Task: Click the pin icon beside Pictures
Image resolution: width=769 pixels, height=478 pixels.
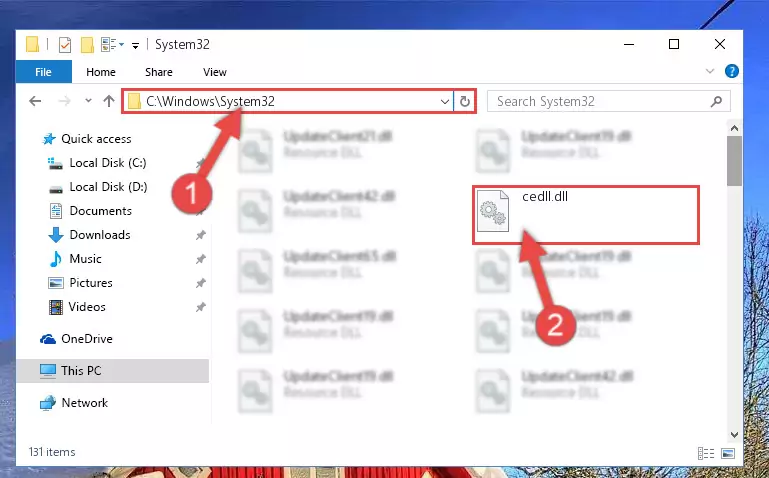Action: coord(200,283)
